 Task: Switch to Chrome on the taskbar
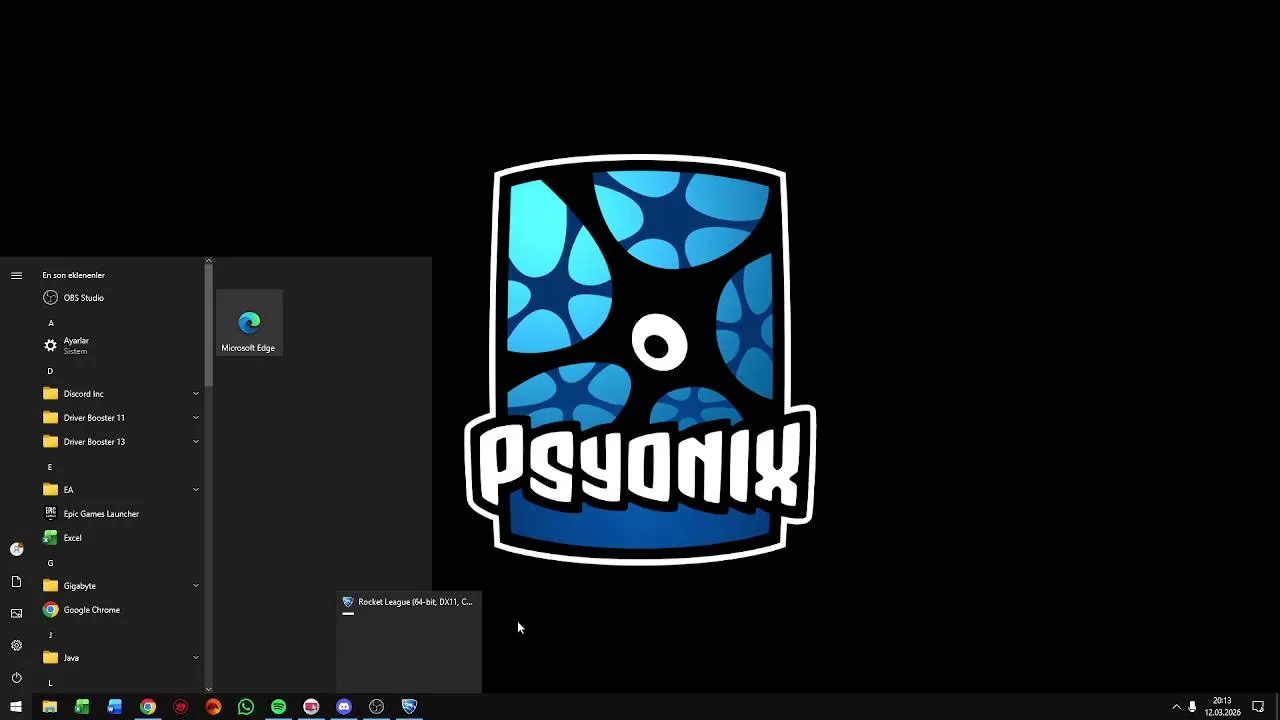[148, 707]
